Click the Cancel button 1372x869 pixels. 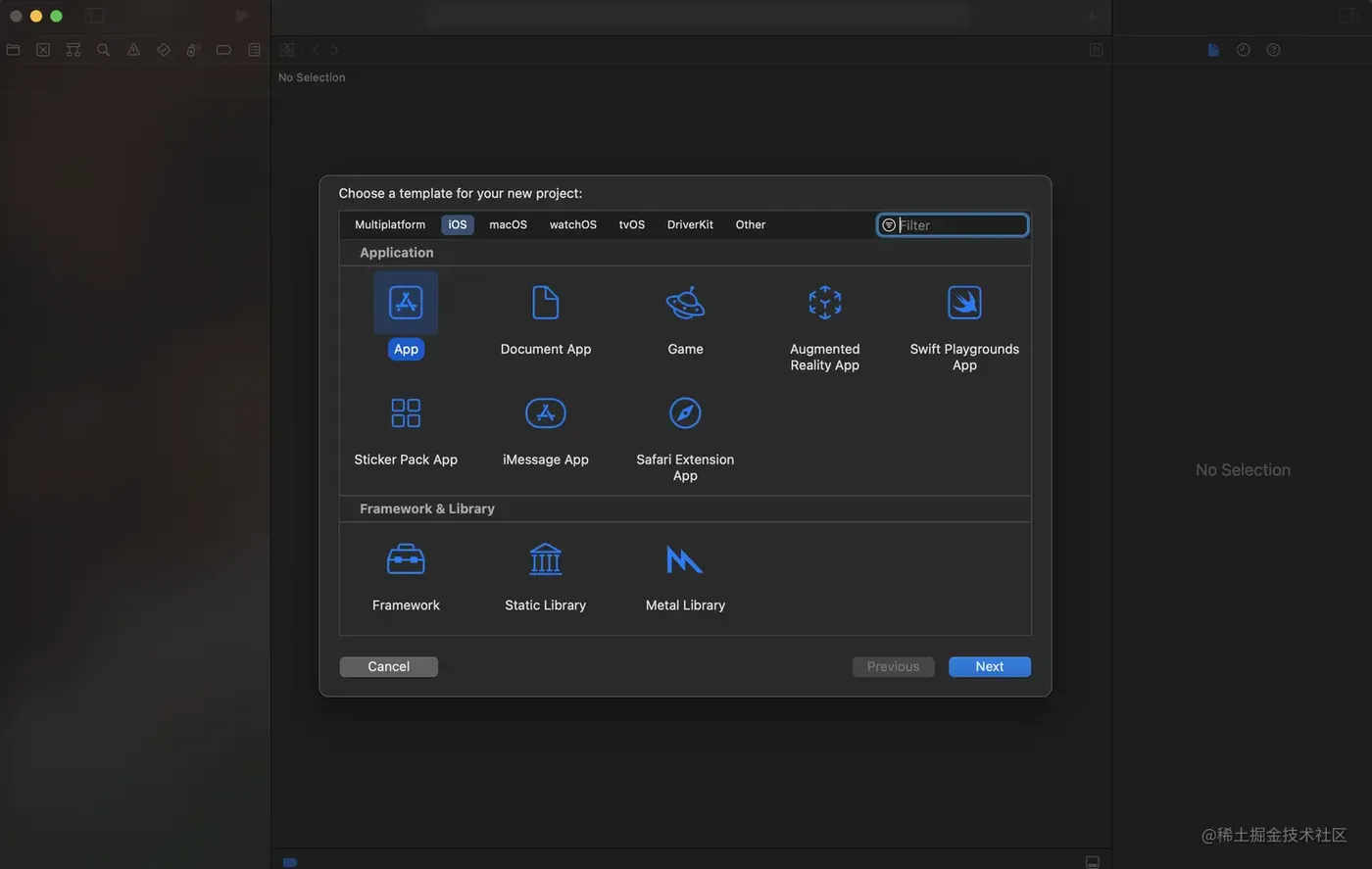coord(389,667)
